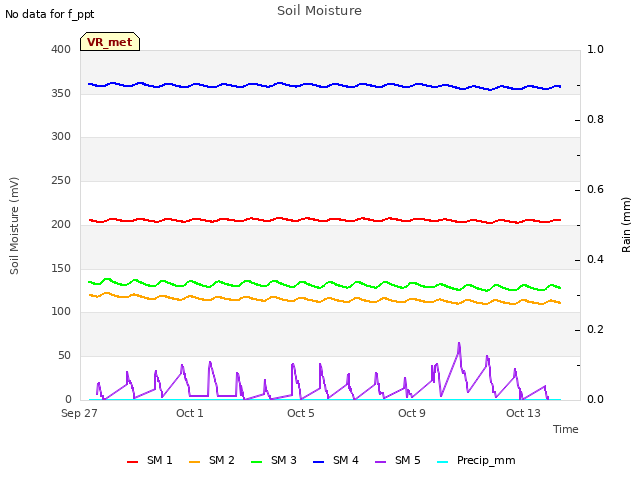This screenshot has height=480, width=640.
Task: Click the 150 y-axis tick label
Action: 61,269
